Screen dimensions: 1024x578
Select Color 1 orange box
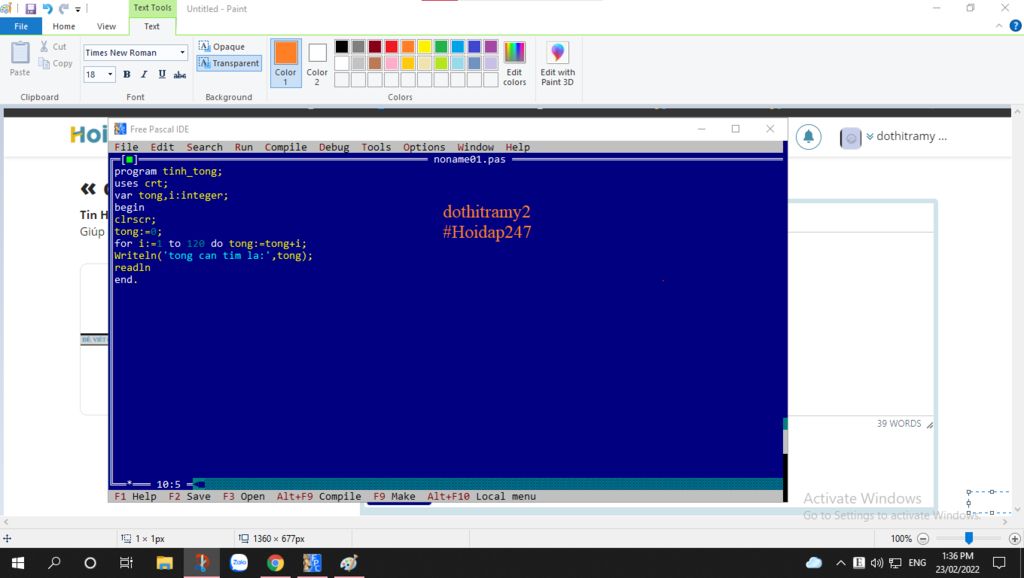click(x=285, y=63)
